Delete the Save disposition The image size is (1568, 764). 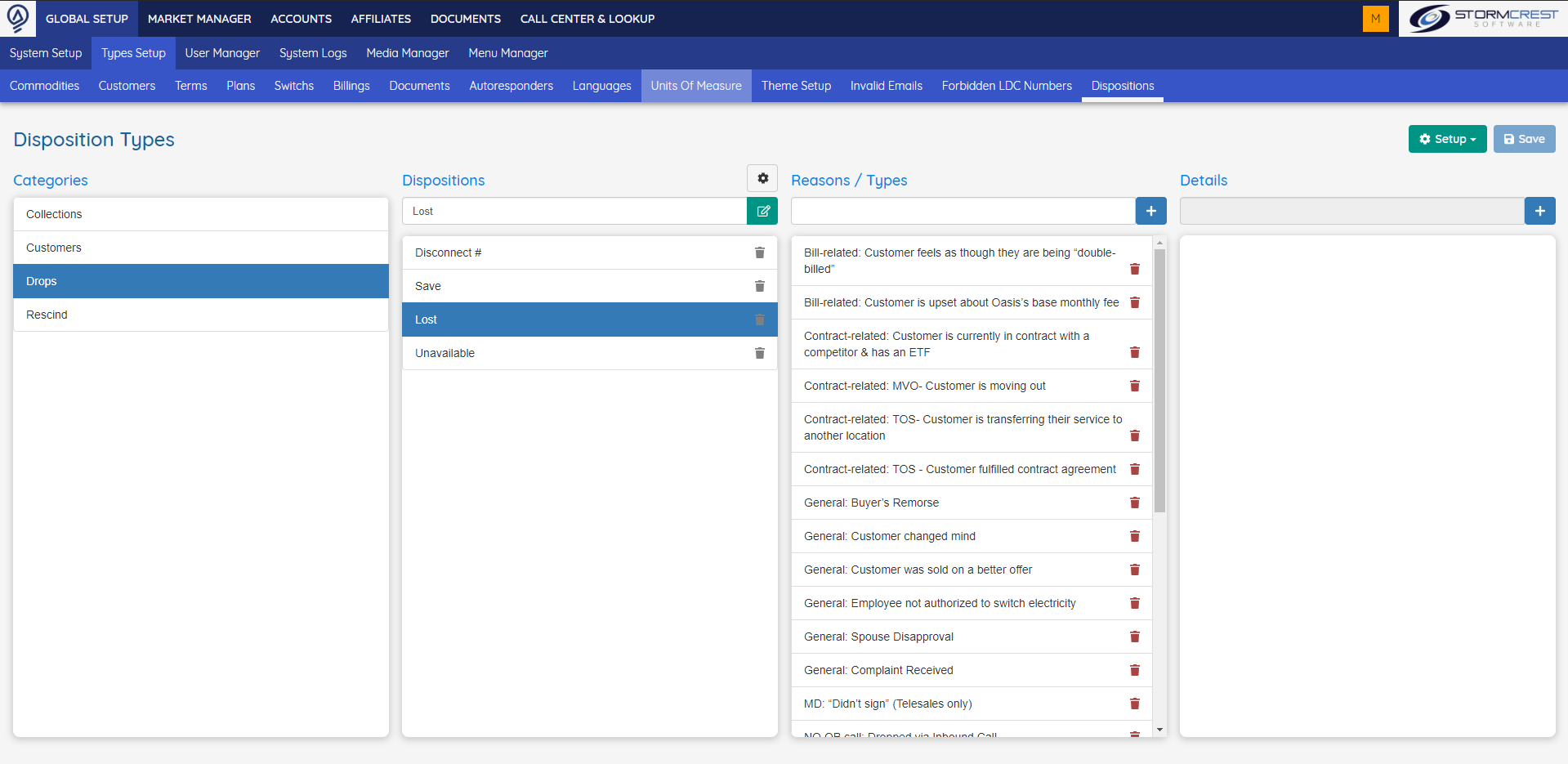[x=759, y=286]
